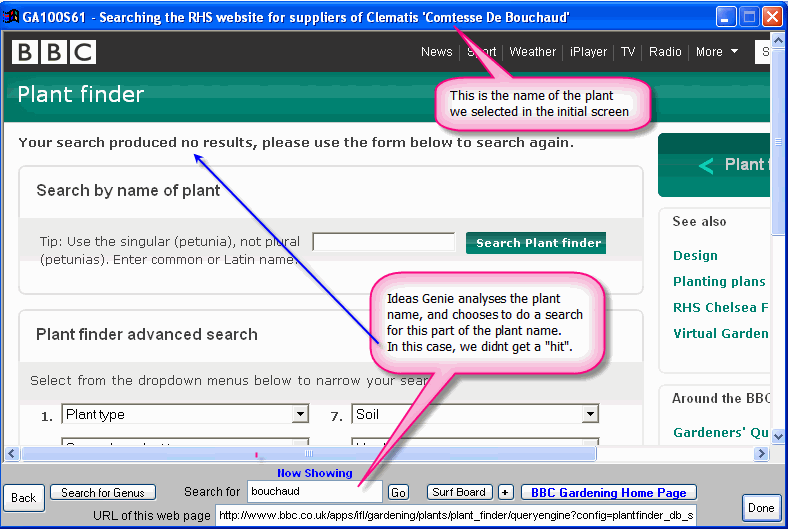Click the Done button
This screenshot has width=788, height=529.
[x=761, y=508]
